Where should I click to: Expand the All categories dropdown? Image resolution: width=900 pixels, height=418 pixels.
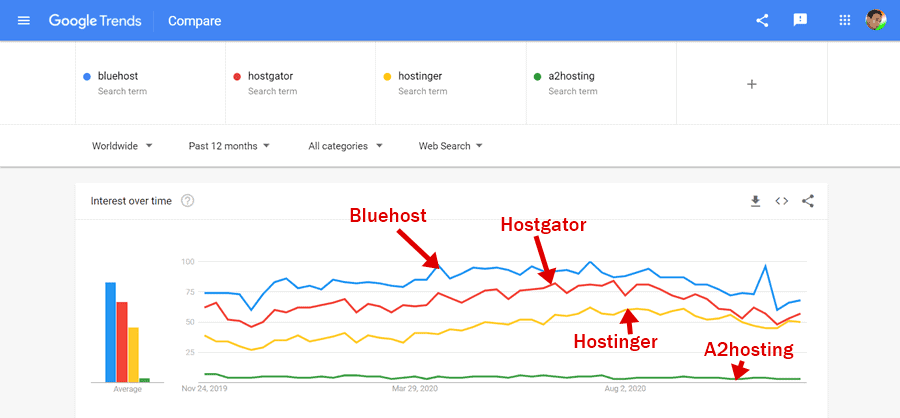[345, 146]
